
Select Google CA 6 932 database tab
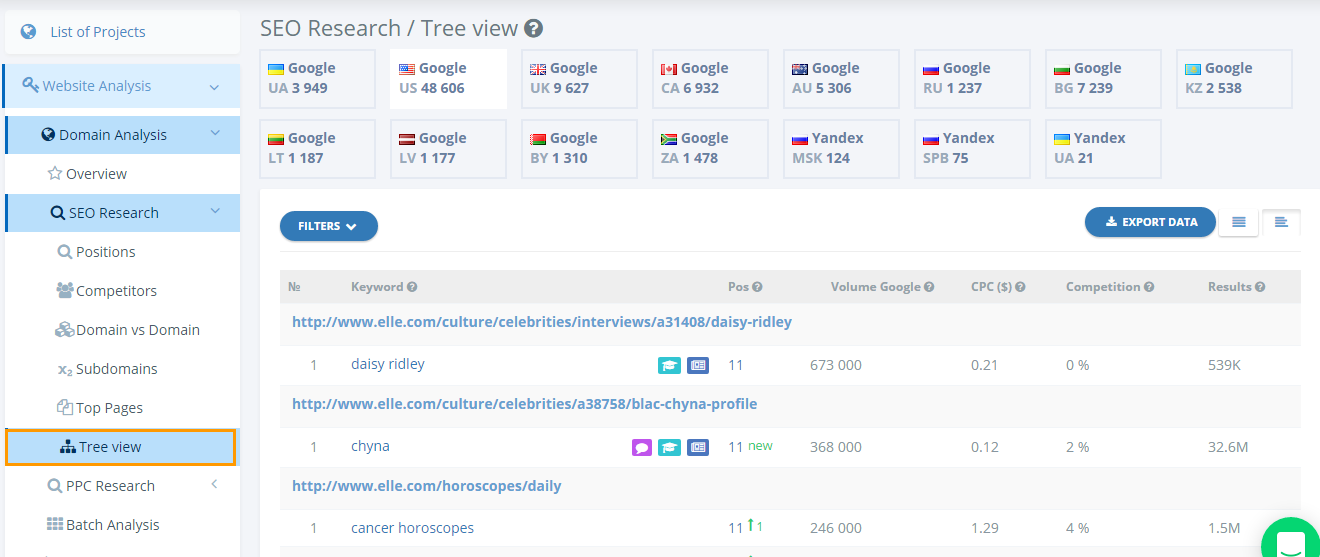[710, 79]
